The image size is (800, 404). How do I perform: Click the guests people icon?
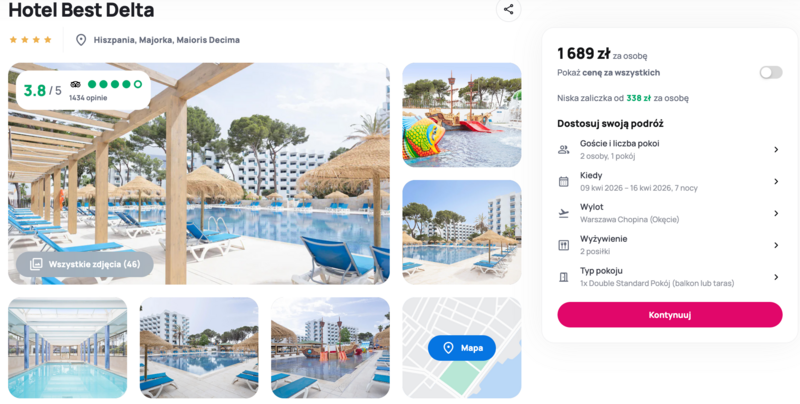tap(563, 149)
